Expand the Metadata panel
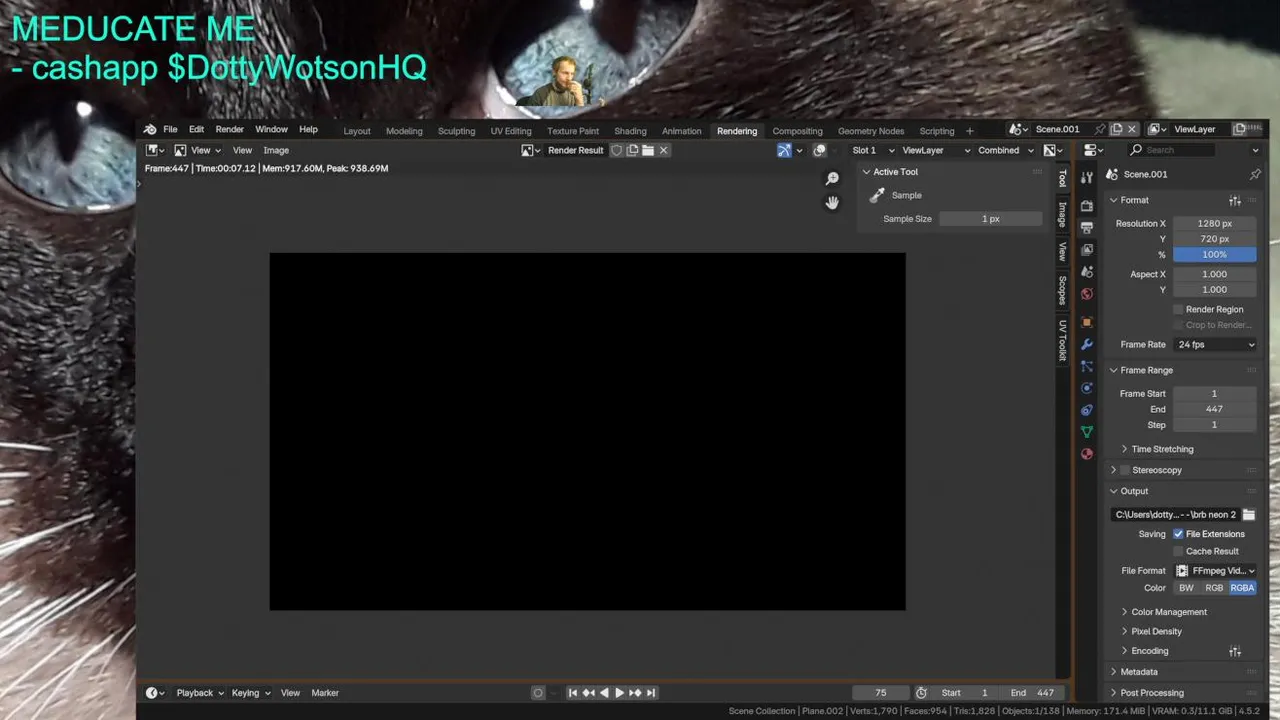 tap(1139, 672)
